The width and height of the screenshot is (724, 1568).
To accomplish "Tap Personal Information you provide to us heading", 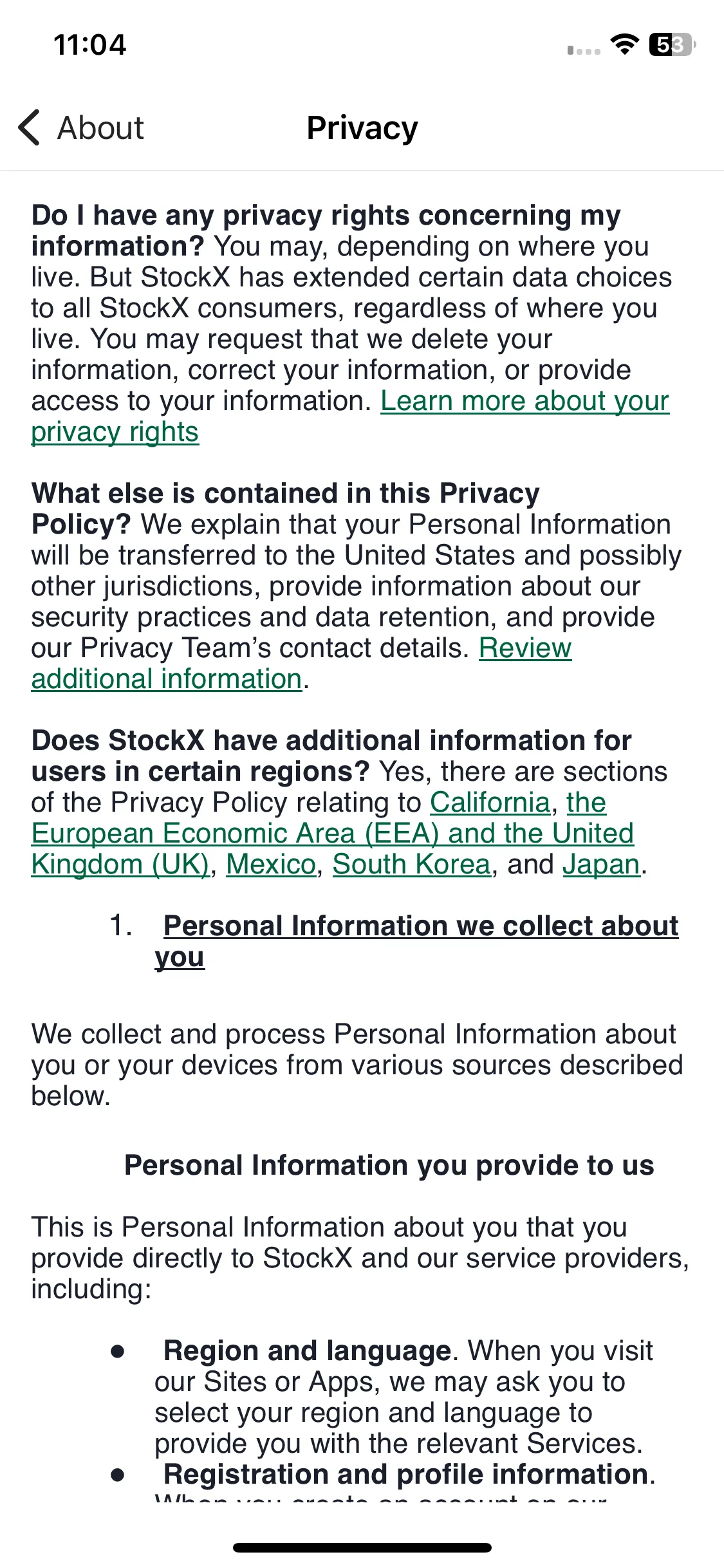I will [389, 1165].
